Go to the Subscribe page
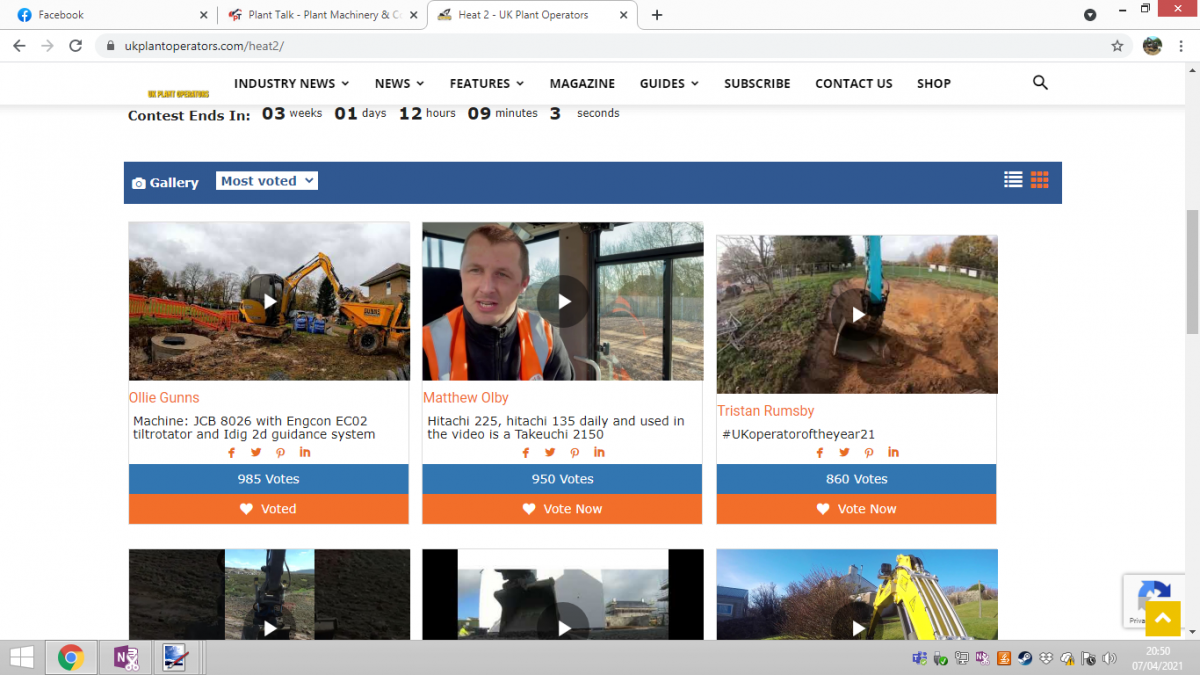The image size is (1200, 675). click(x=757, y=83)
